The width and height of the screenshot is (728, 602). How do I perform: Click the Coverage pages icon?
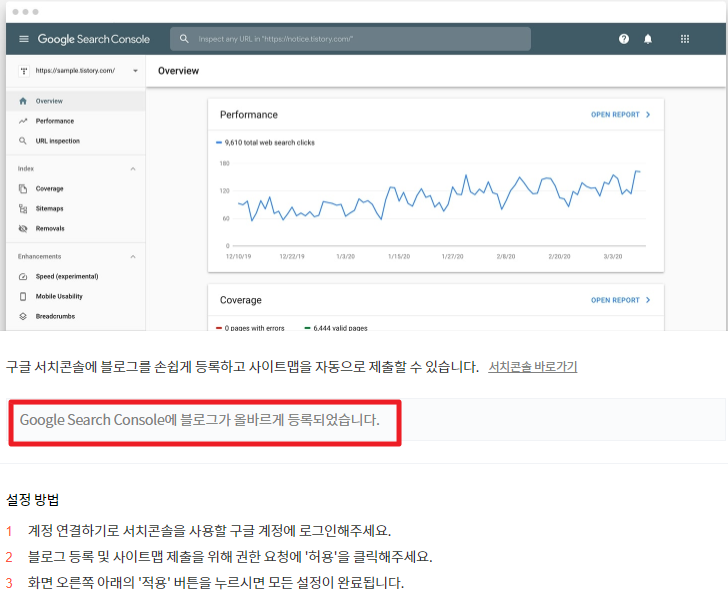coord(23,188)
